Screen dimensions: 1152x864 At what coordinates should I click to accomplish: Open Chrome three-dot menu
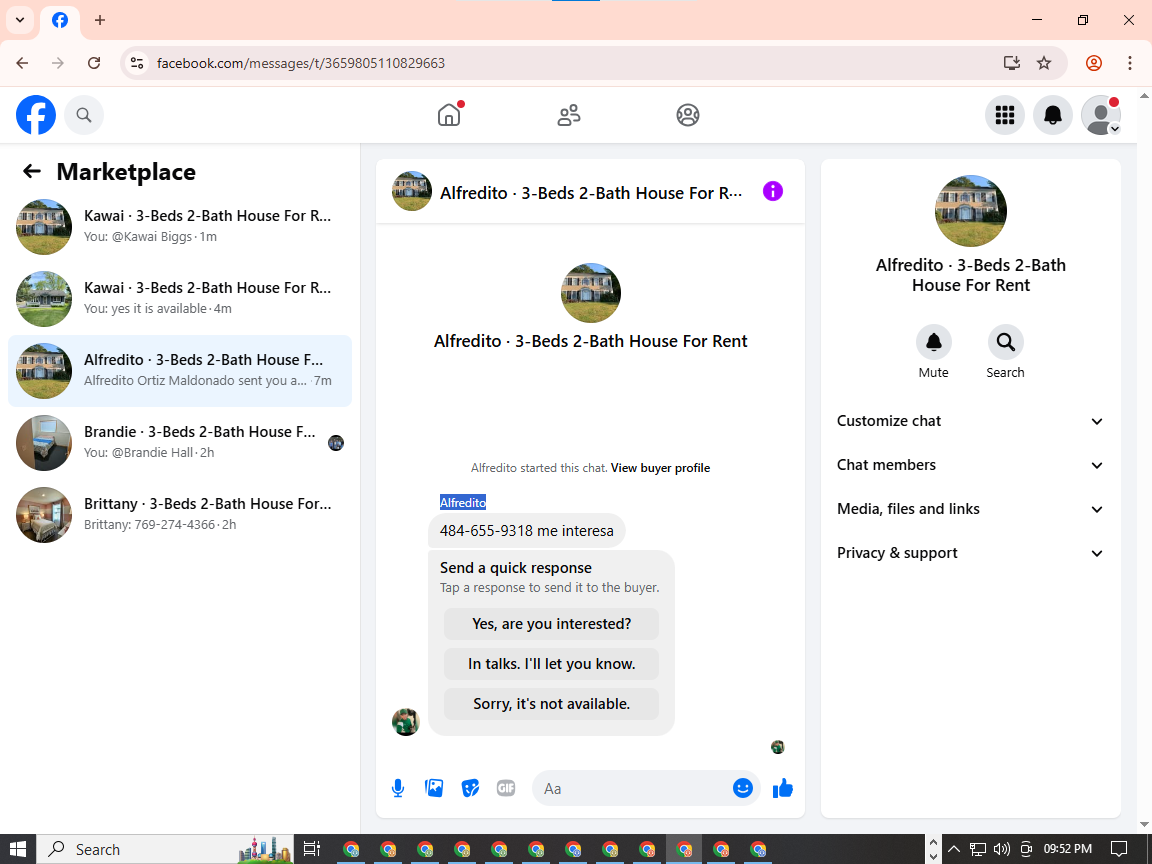[x=1130, y=63]
